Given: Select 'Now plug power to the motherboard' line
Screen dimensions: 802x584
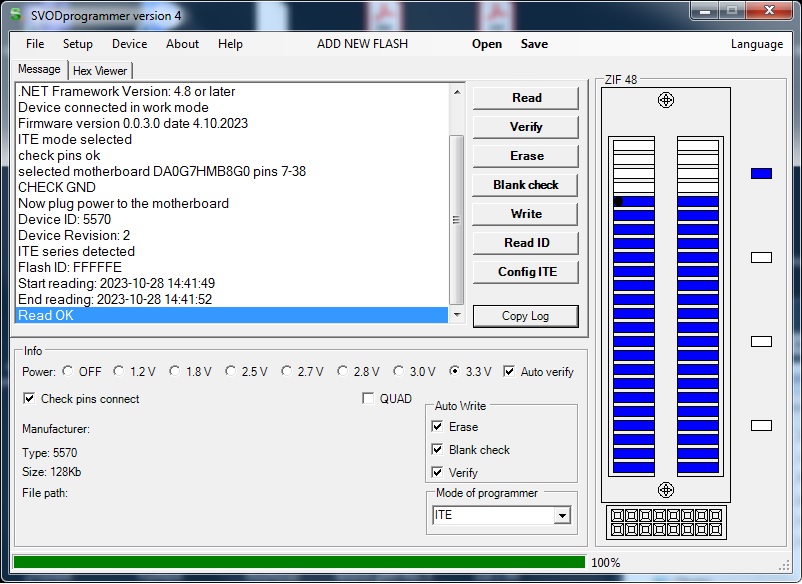Looking at the screenshot, I should tap(232, 204).
